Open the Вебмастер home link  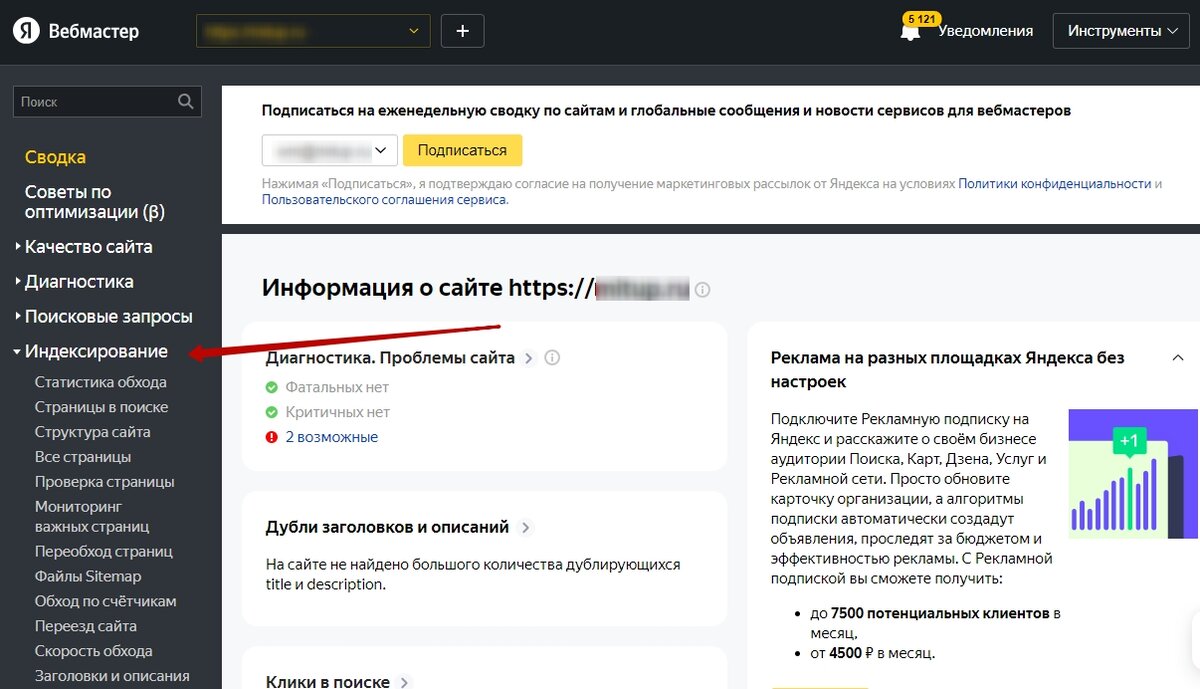93,31
